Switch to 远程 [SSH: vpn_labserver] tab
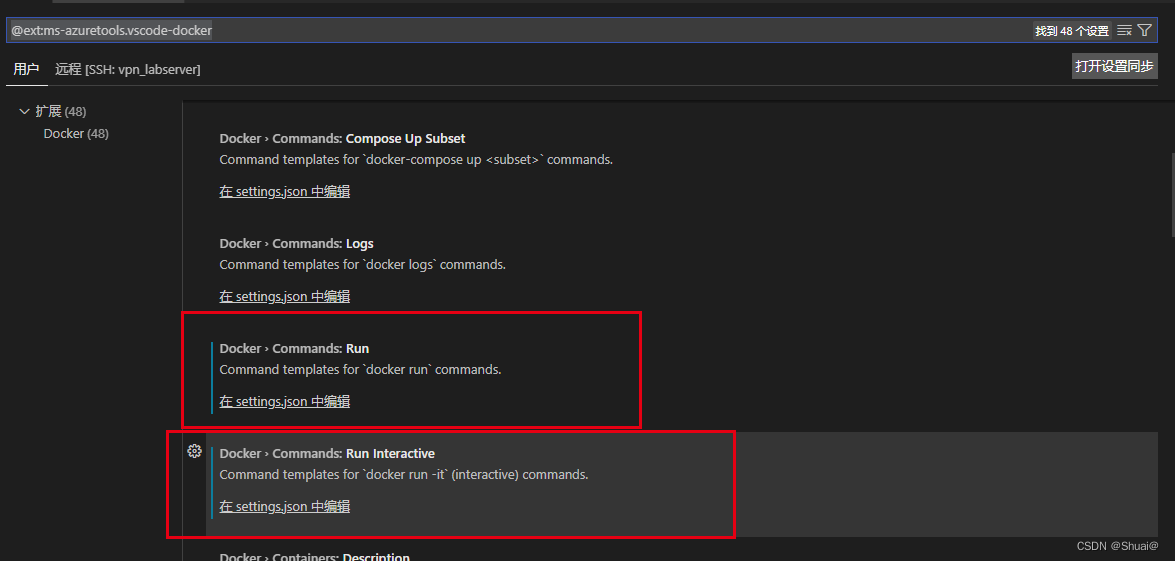The height and width of the screenshot is (561, 1175). (x=127, y=70)
